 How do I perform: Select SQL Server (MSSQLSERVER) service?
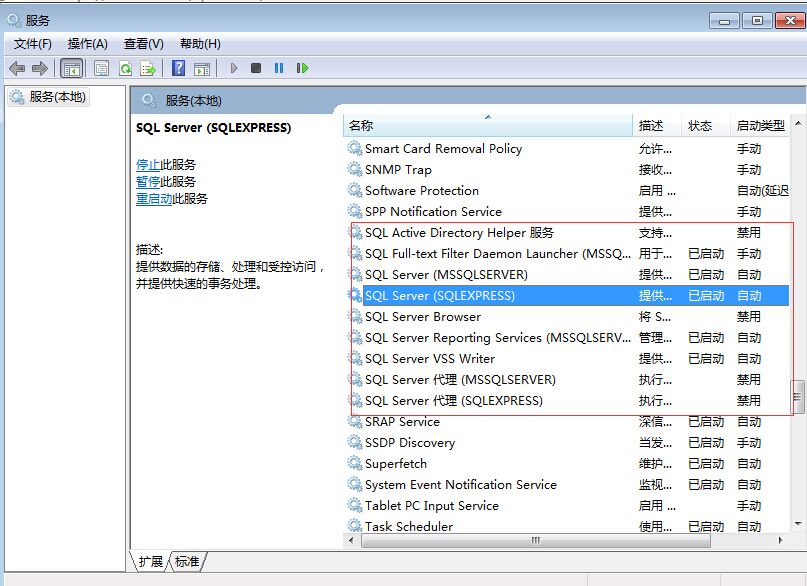[x=566, y=275]
